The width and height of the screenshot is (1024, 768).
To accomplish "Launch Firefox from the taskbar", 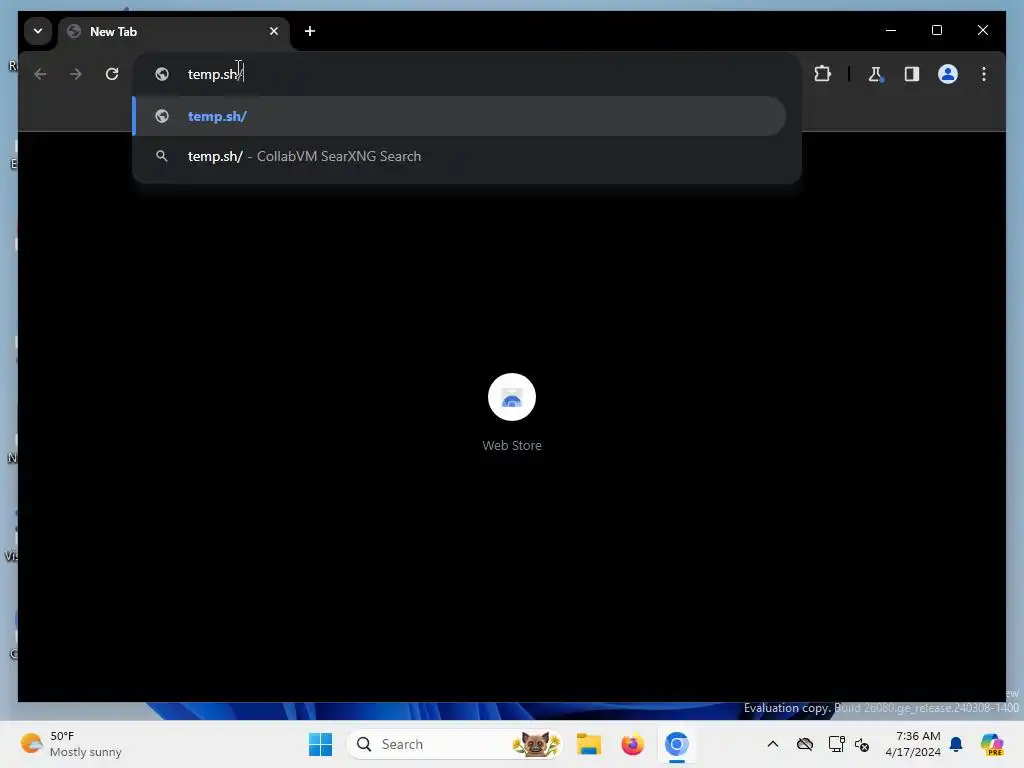I will (632, 744).
